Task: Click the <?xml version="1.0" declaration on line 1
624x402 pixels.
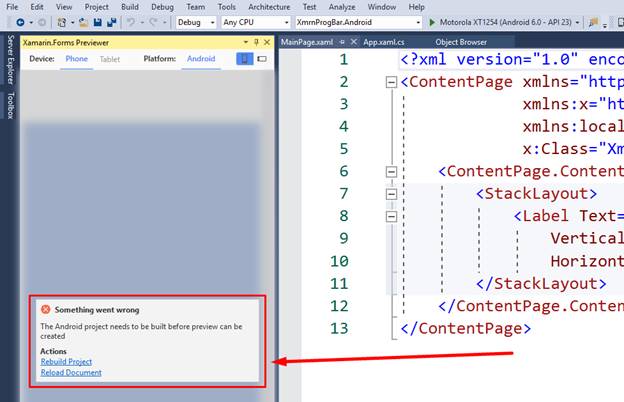Action: pos(489,59)
